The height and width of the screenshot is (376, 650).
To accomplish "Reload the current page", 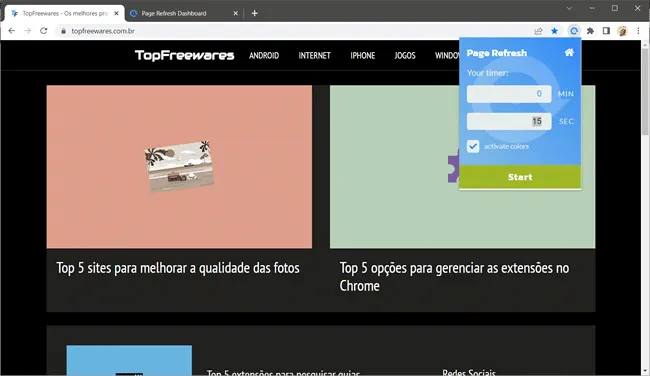I will (x=44, y=31).
